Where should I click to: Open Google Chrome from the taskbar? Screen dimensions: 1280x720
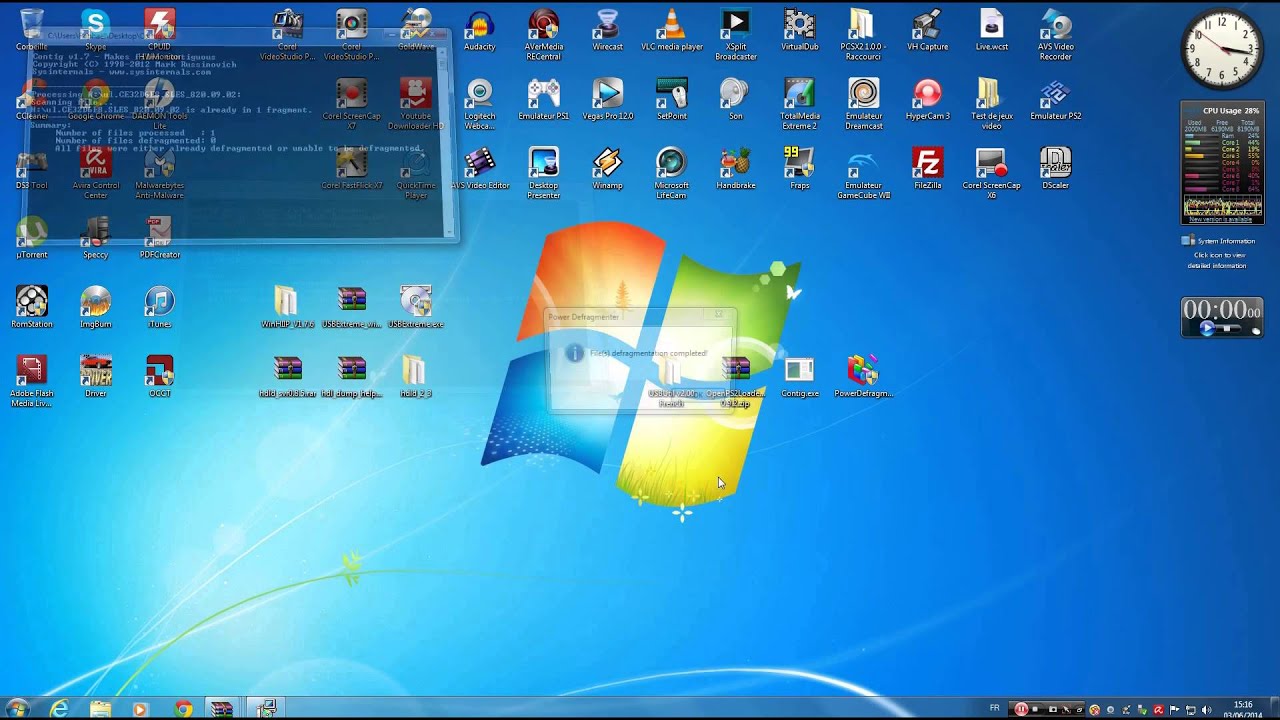click(182, 708)
